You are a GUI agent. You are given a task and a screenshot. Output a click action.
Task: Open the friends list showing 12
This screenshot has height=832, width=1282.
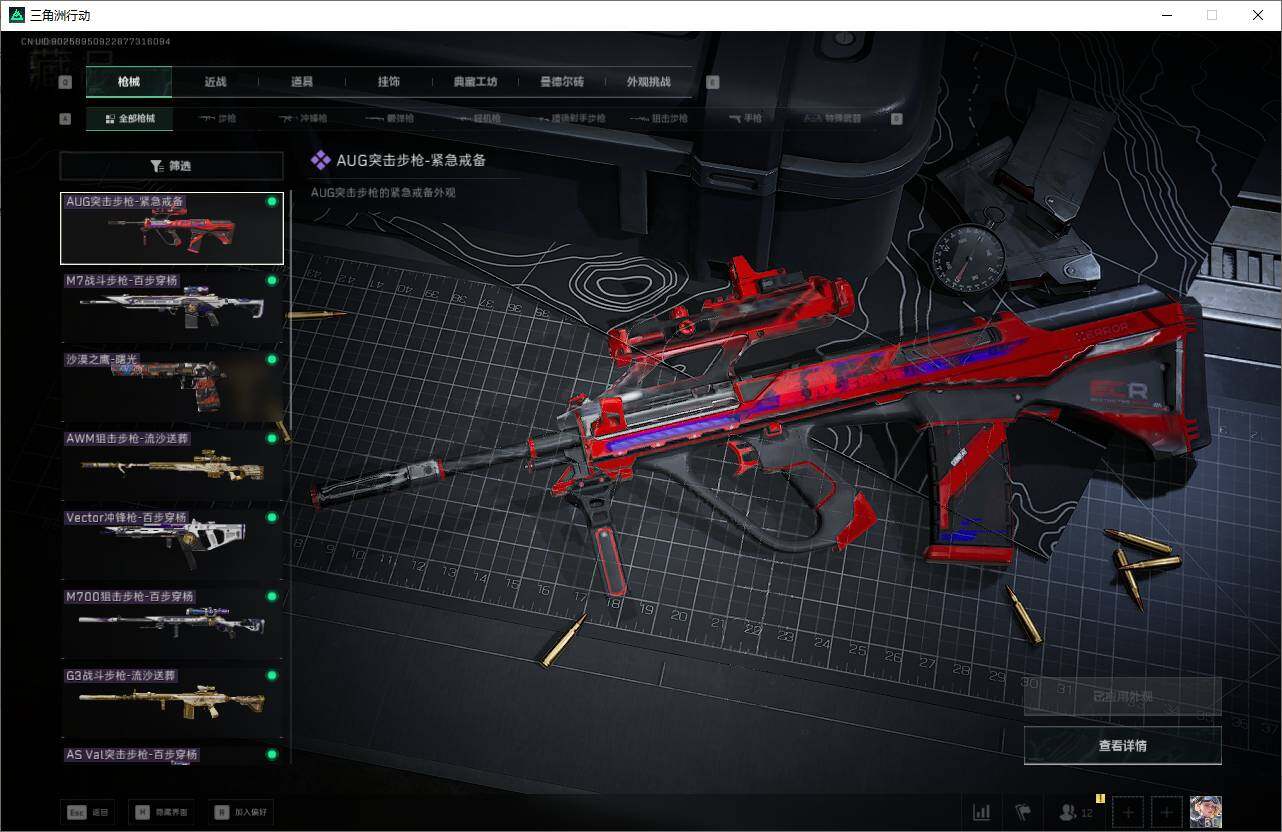coord(1075,812)
